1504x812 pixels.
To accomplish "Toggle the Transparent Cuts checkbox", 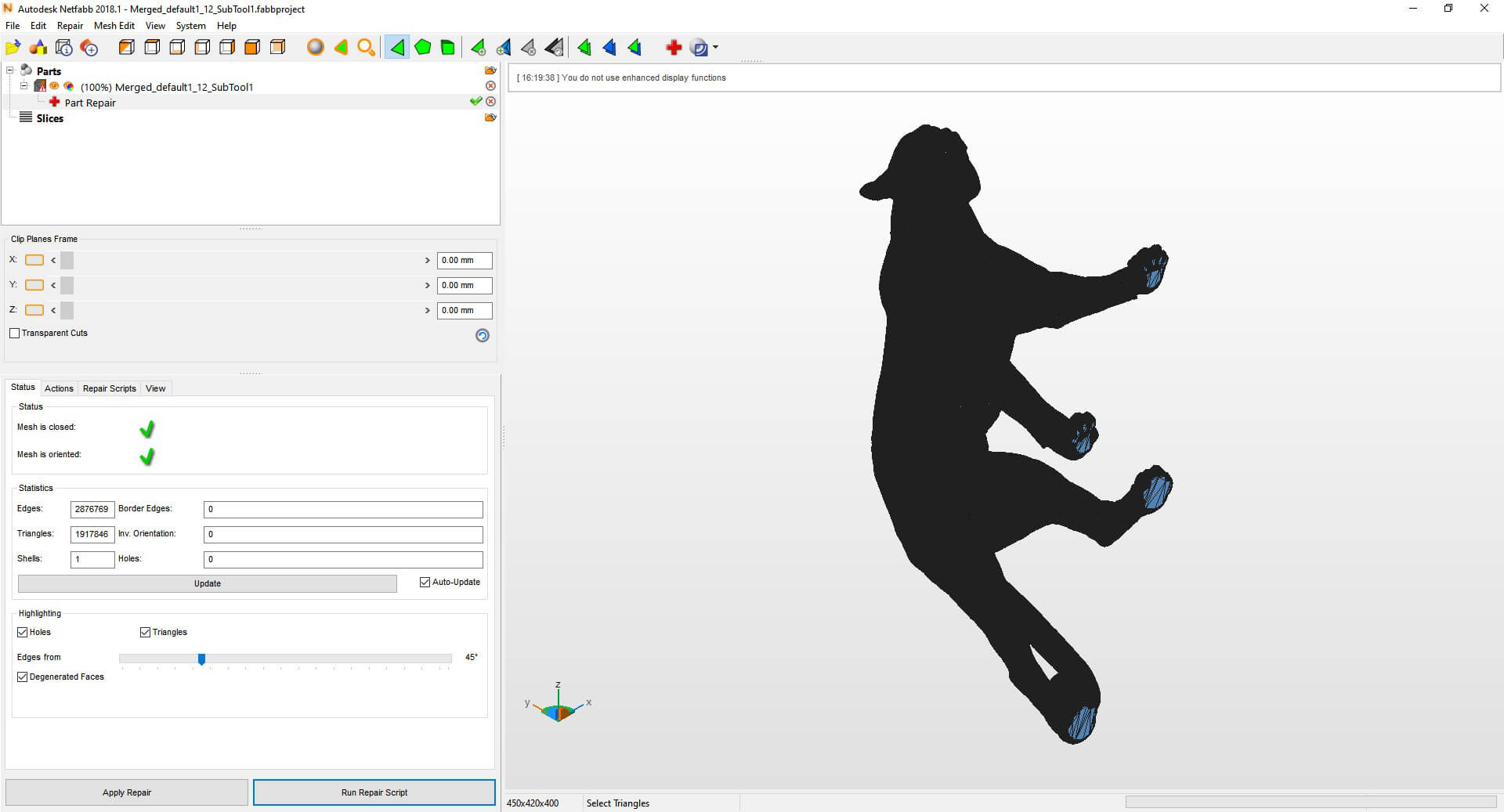I will (x=15, y=334).
